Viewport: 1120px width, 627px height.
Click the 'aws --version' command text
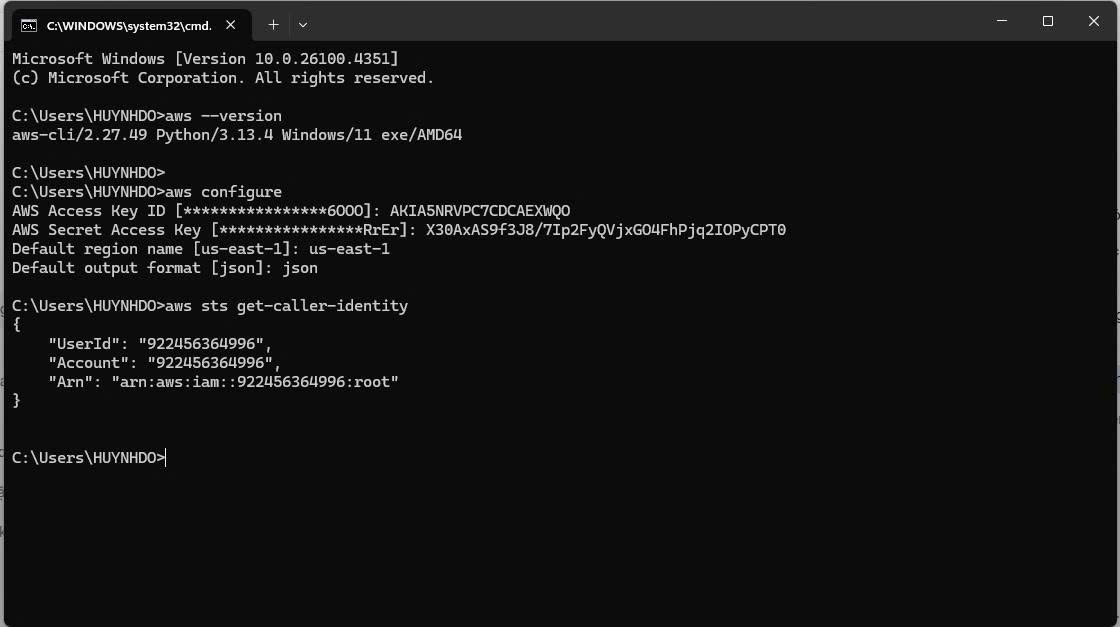pos(224,116)
